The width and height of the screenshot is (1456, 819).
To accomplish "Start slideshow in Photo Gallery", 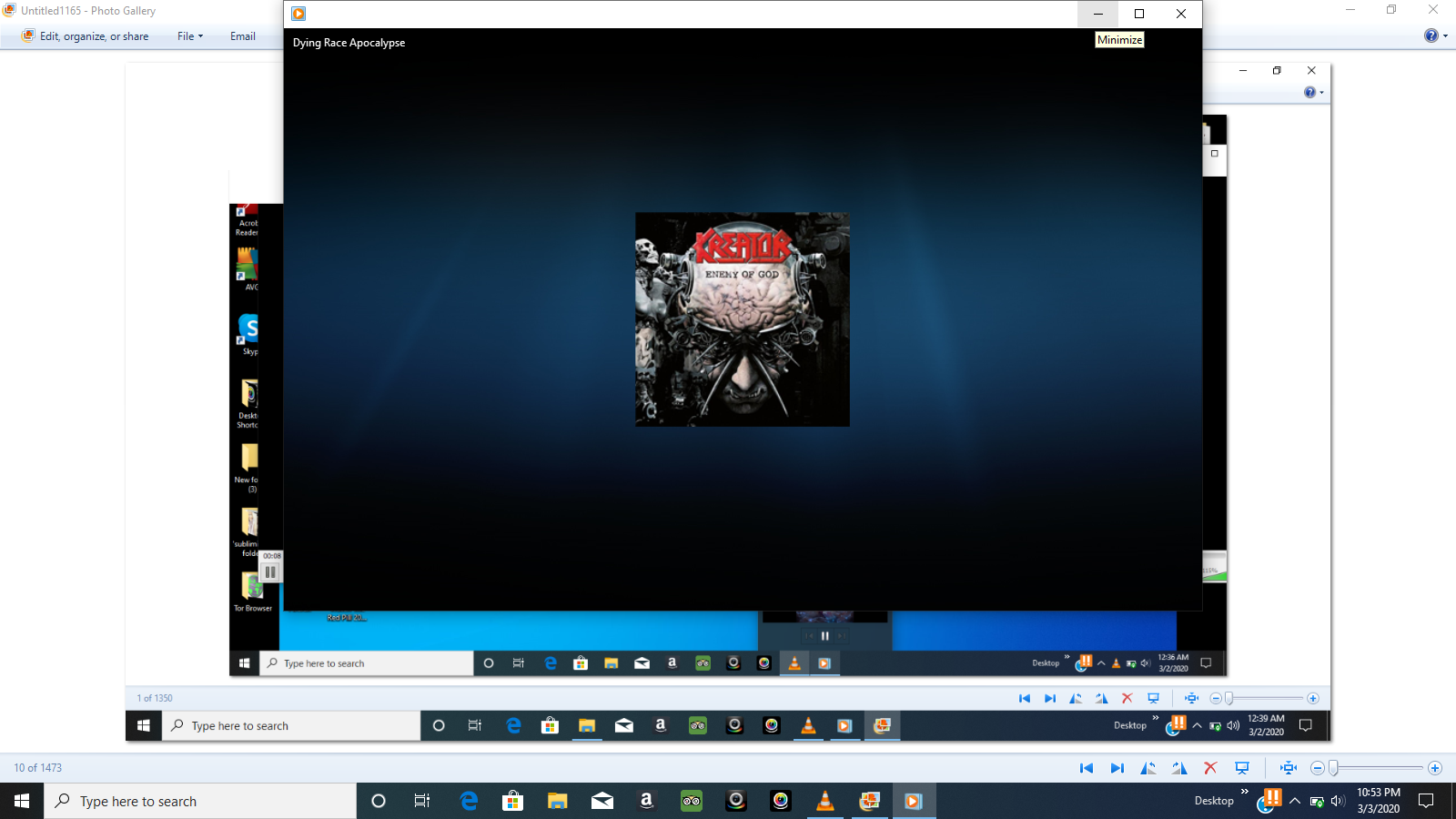I will click(x=1242, y=768).
